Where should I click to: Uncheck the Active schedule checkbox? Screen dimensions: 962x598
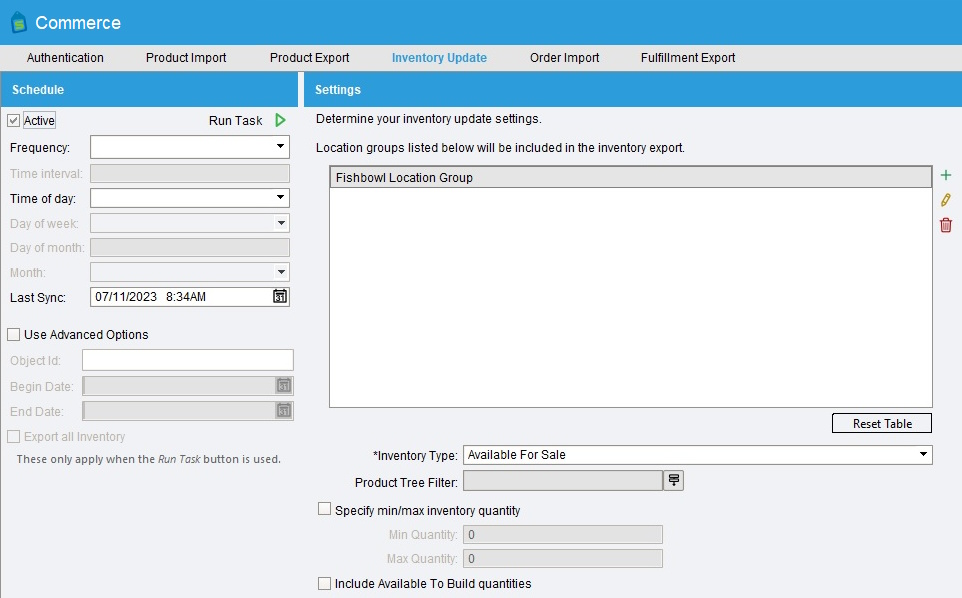point(14,121)
